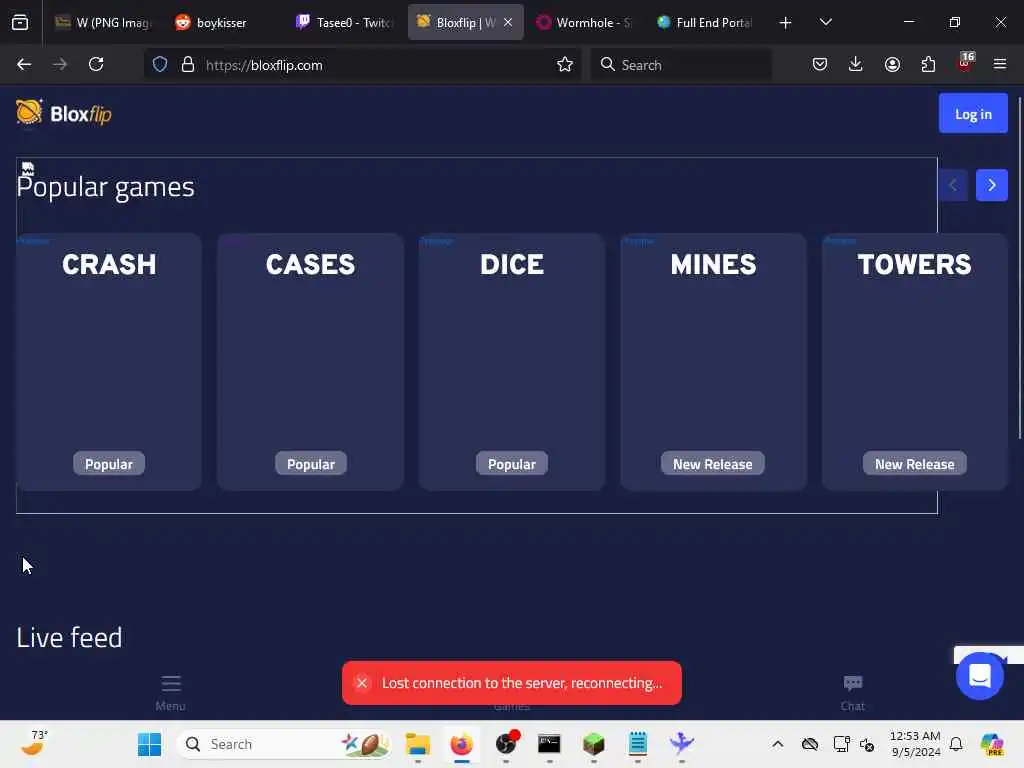1024x768 pixels.
Task: Switch to the Full End Portal tab
Action: 705,22
